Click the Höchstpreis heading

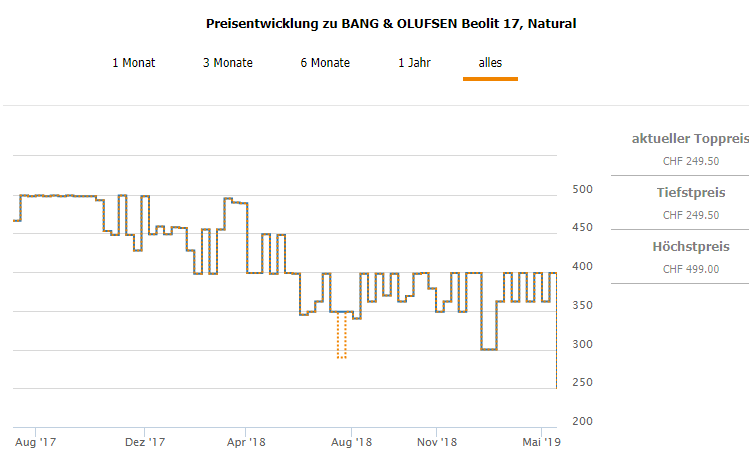coord(680,247)
